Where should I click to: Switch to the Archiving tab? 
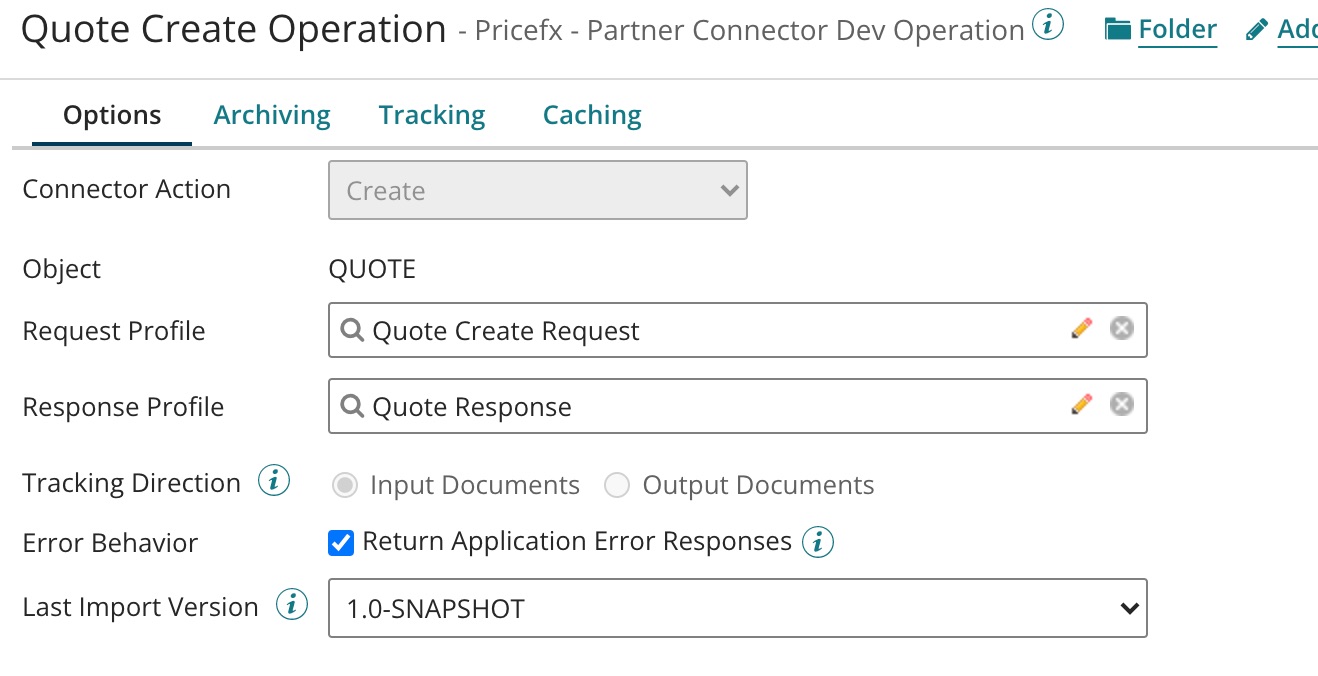[x=271, y=114]
